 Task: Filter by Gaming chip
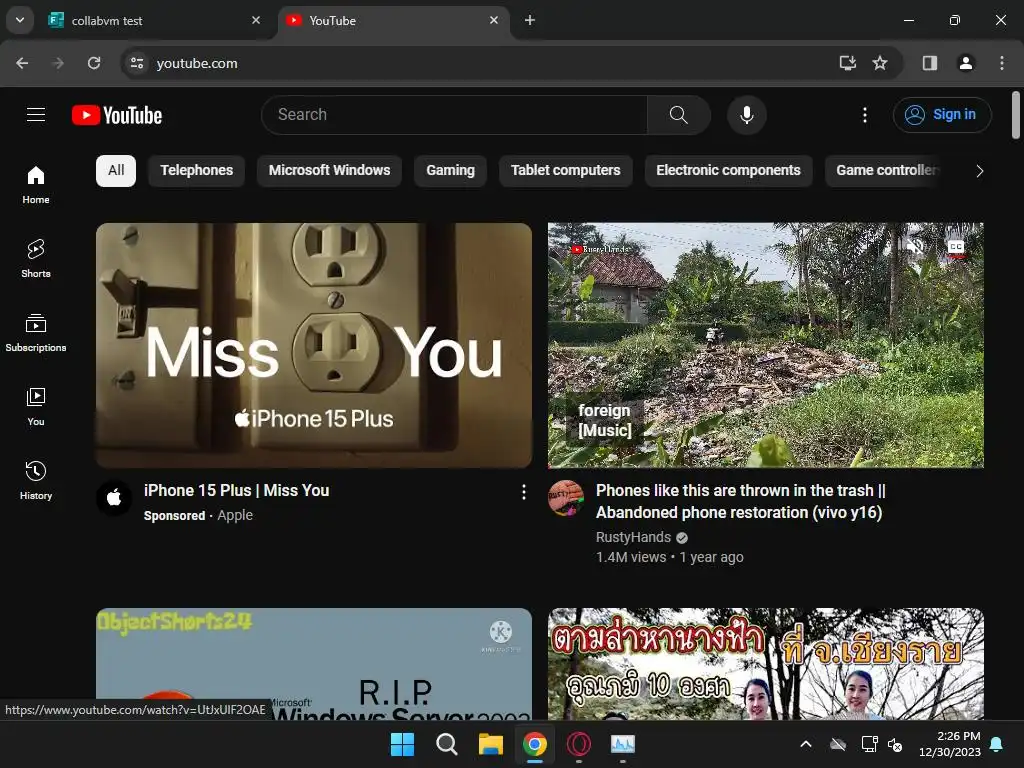coord(450,171)
